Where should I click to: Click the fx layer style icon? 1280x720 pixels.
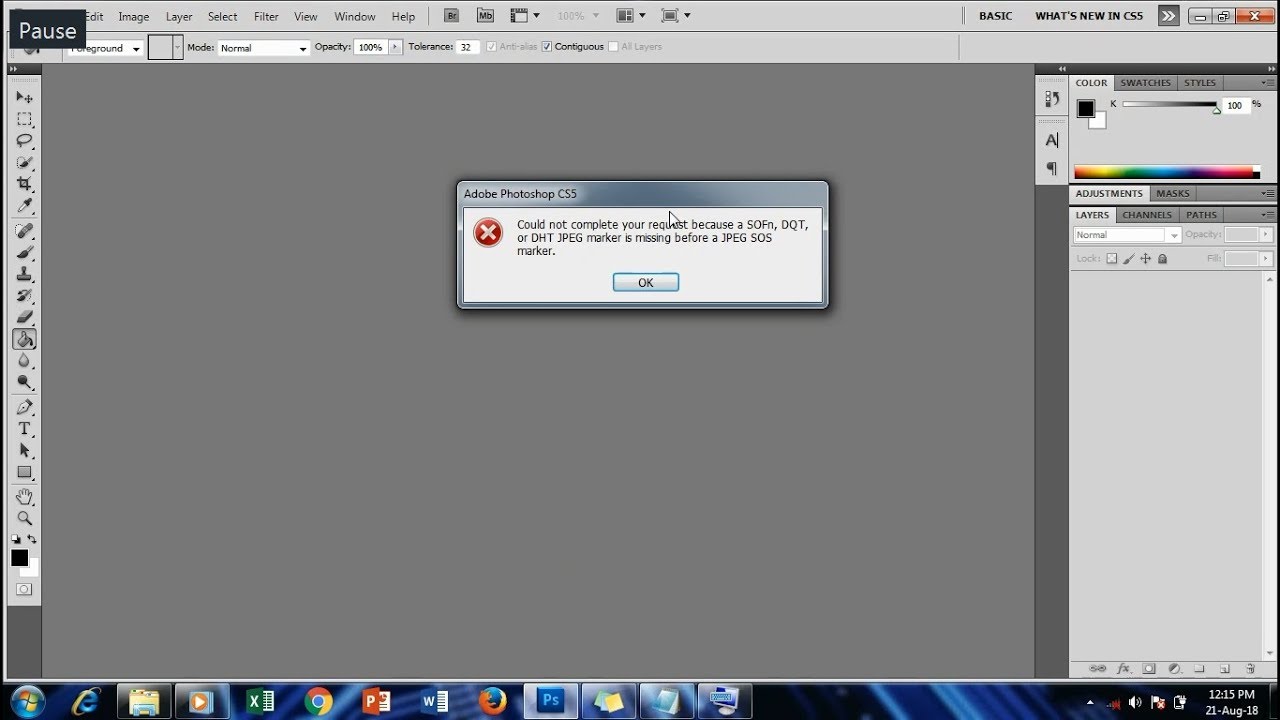pyautogui.click(x=1123, y=668)
